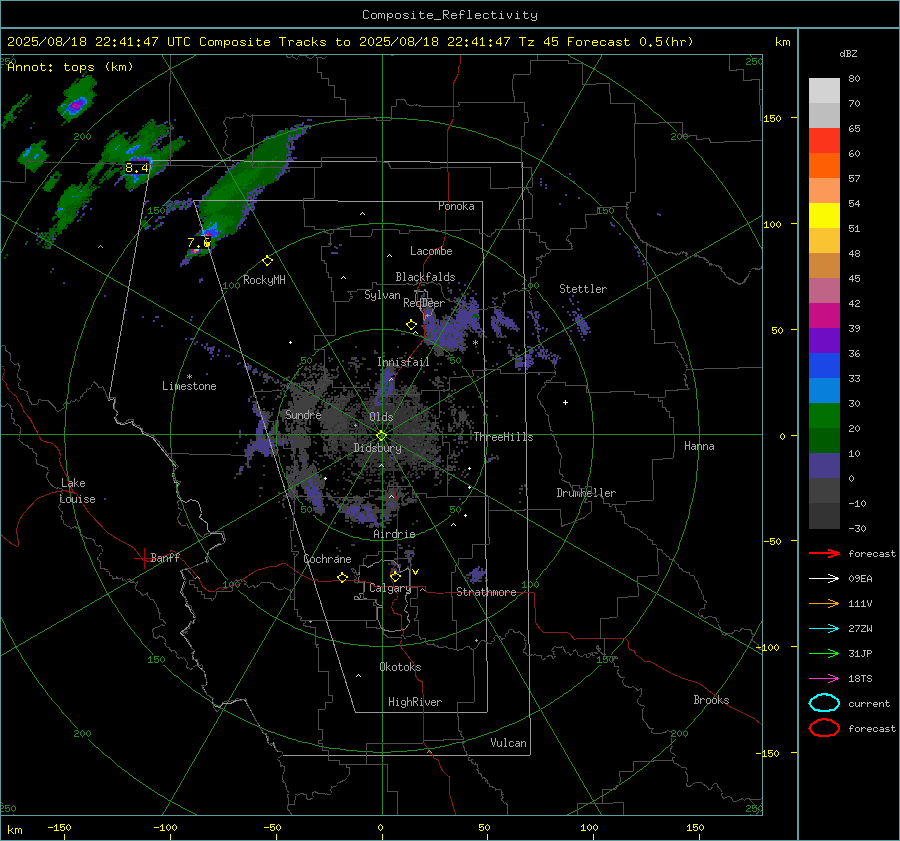Screen dimensions: 900x841
Task: Click the cyan 27ZW arrow in legend
Action: (824, 629)
